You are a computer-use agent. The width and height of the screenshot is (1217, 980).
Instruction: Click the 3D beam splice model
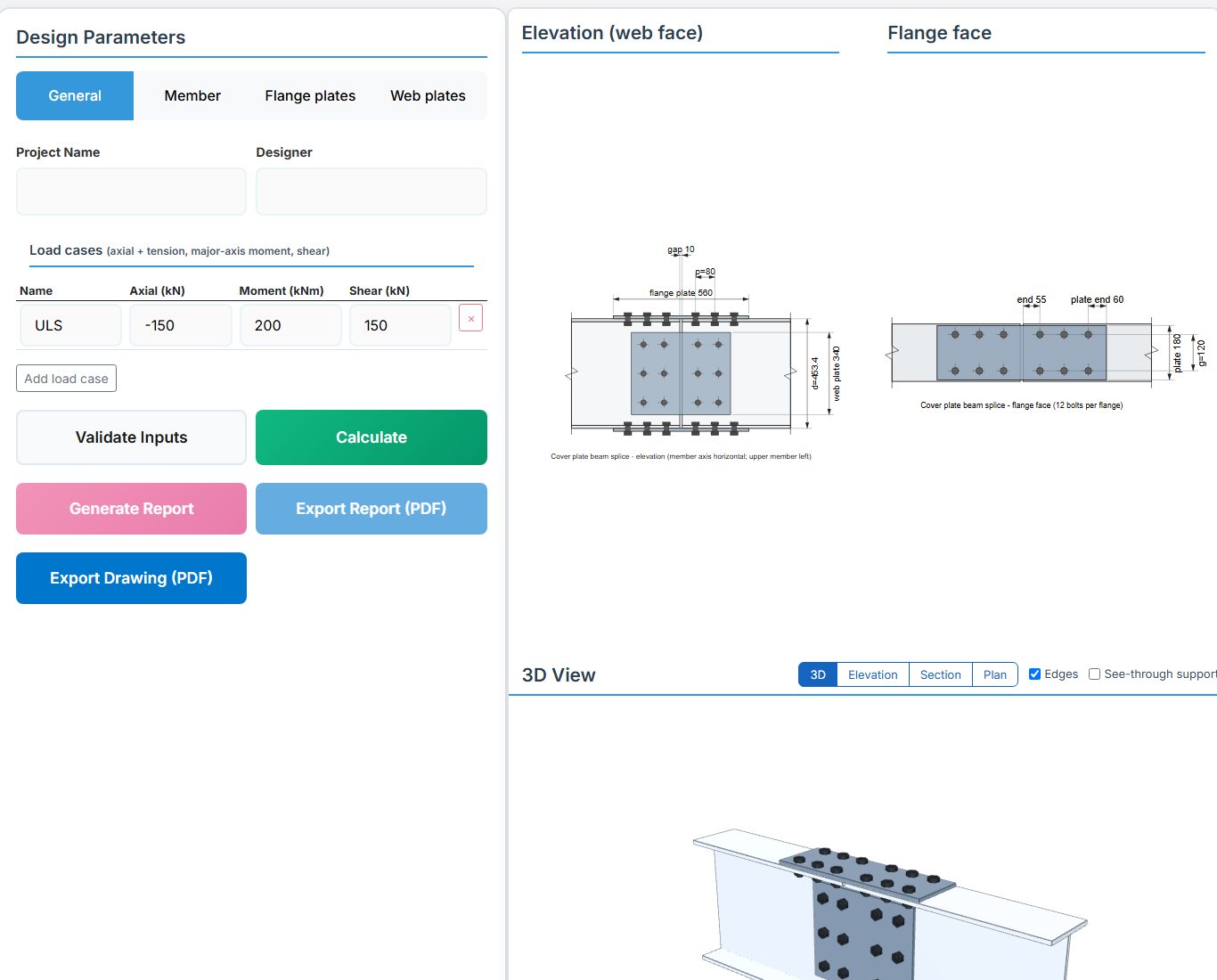(x=889, y=904)
